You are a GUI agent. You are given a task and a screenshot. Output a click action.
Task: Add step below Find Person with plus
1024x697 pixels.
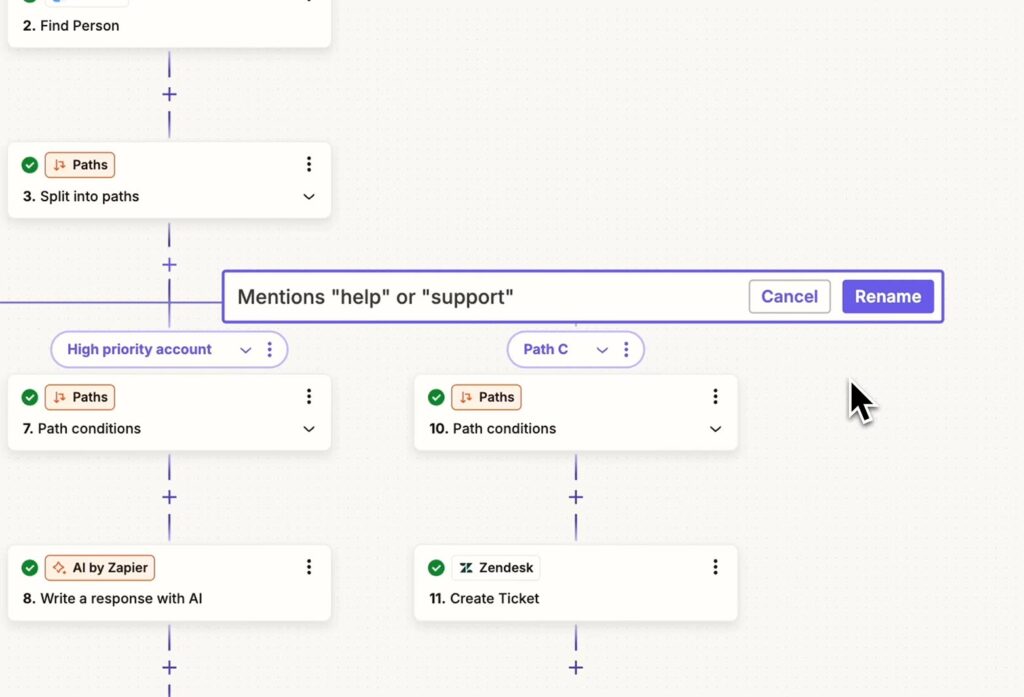coord(169,95)
